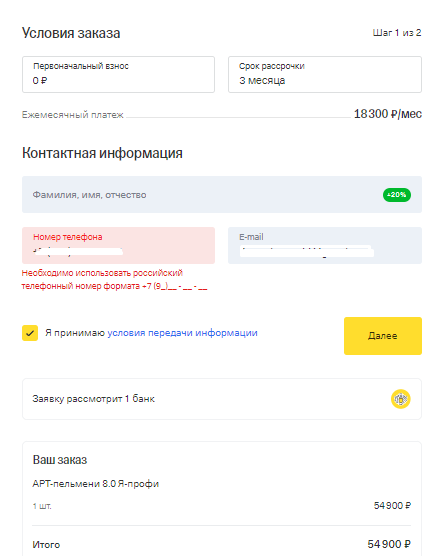This screenshot has height=556, width=442.
Task: Open the условия передачи информации link
Action: tap(183, 333)
